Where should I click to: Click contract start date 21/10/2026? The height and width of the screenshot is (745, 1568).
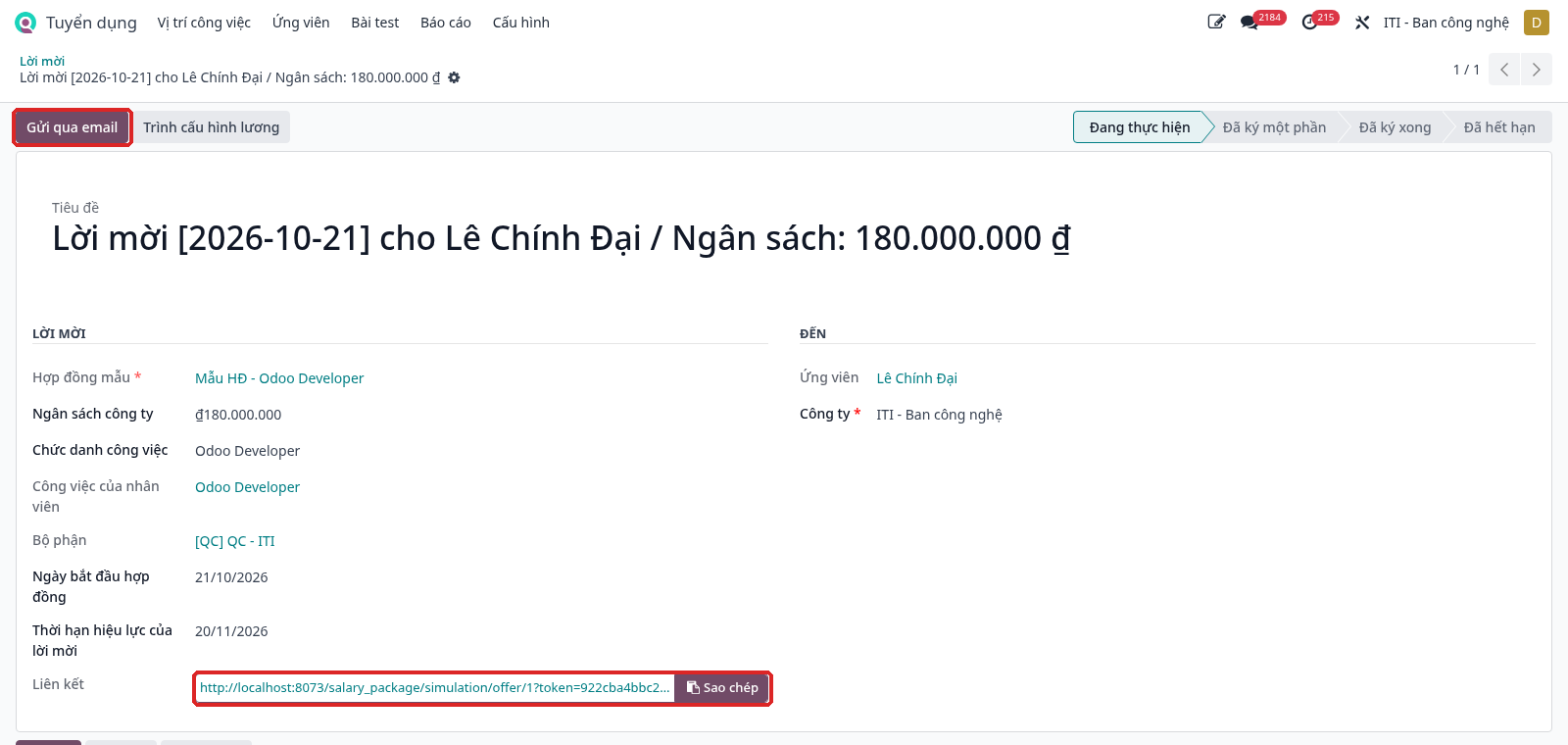pos(231,577)
